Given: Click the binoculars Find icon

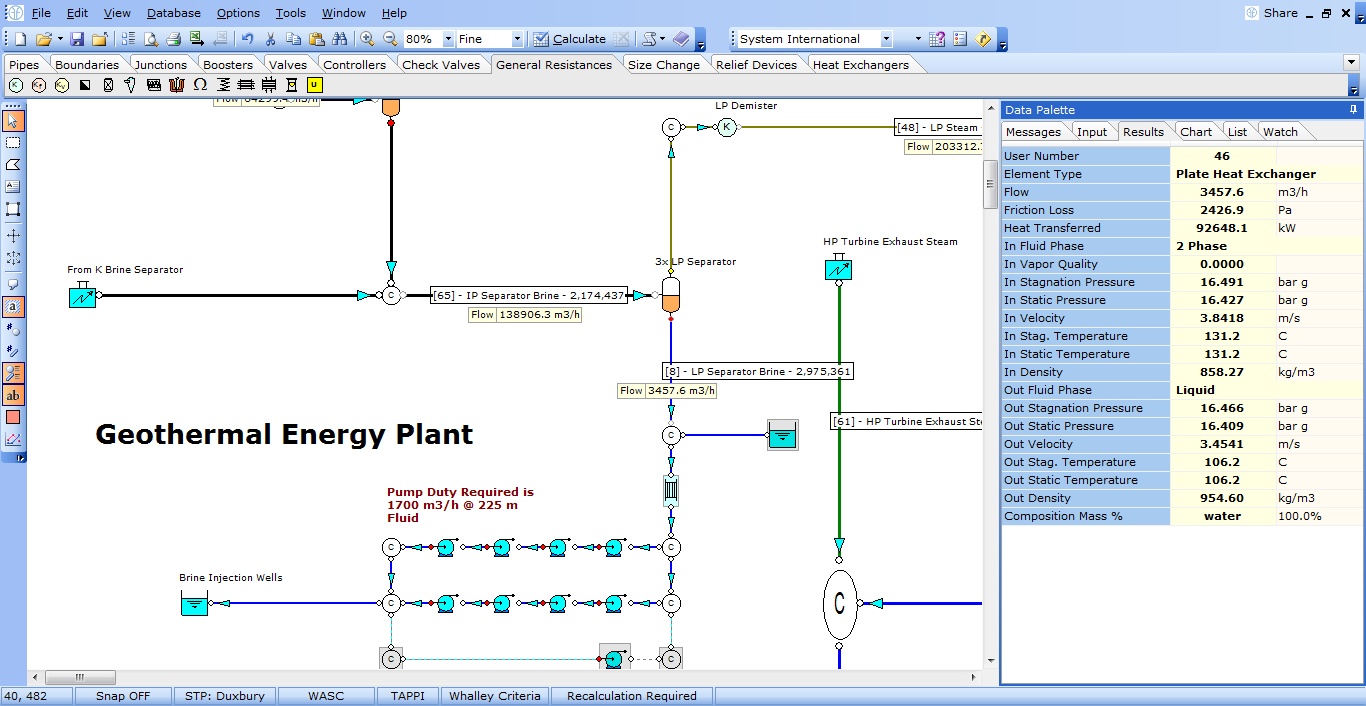Looking at the screenshot, I should (340, 39).
